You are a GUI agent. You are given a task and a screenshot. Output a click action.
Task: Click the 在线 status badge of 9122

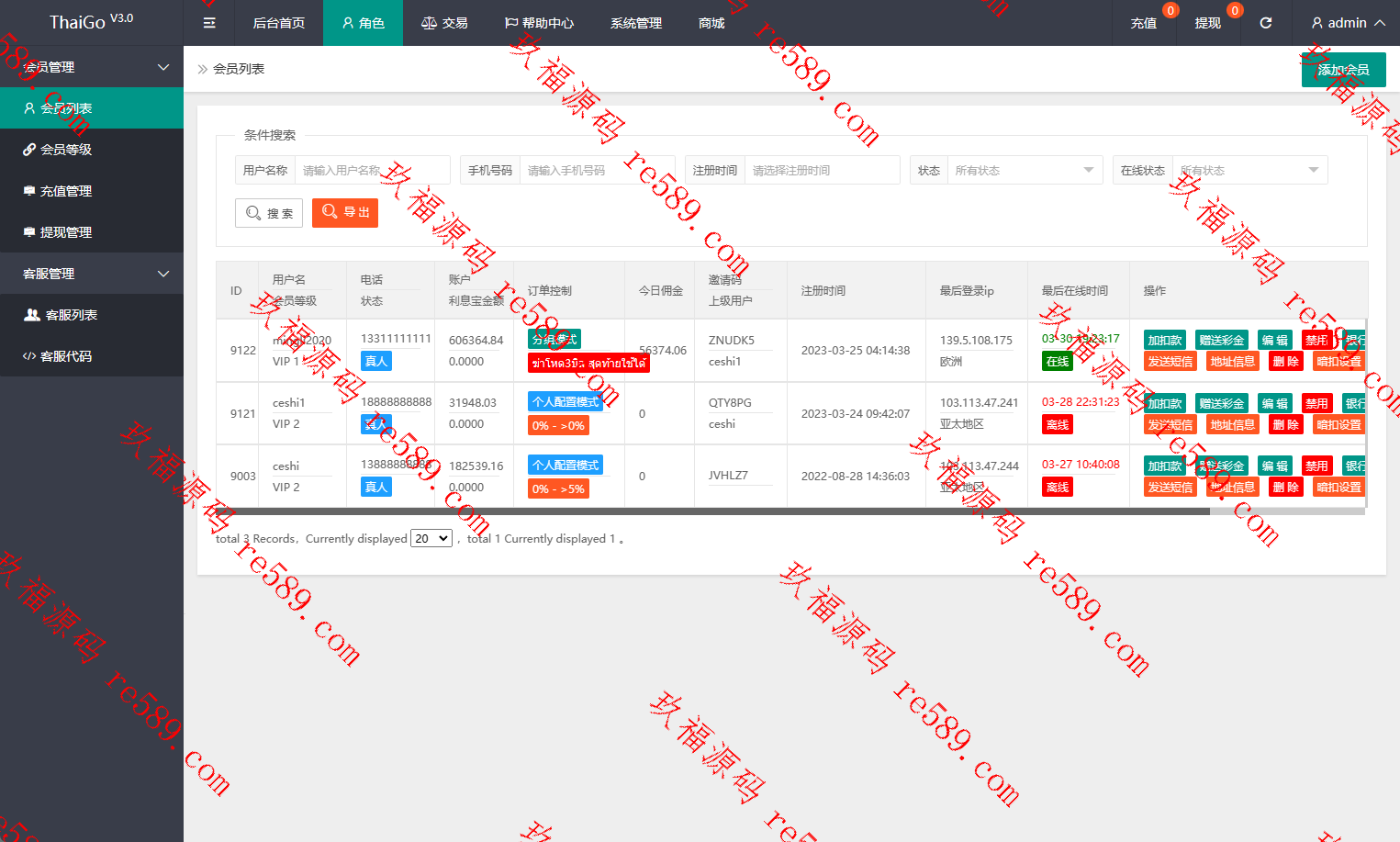(1058, 362)
